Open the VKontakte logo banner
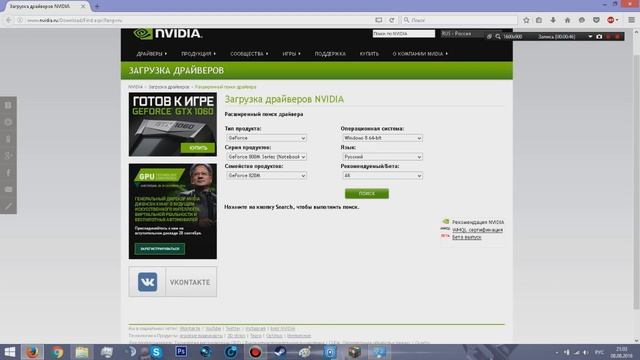The image size is (640, 360). click(173, 282)
